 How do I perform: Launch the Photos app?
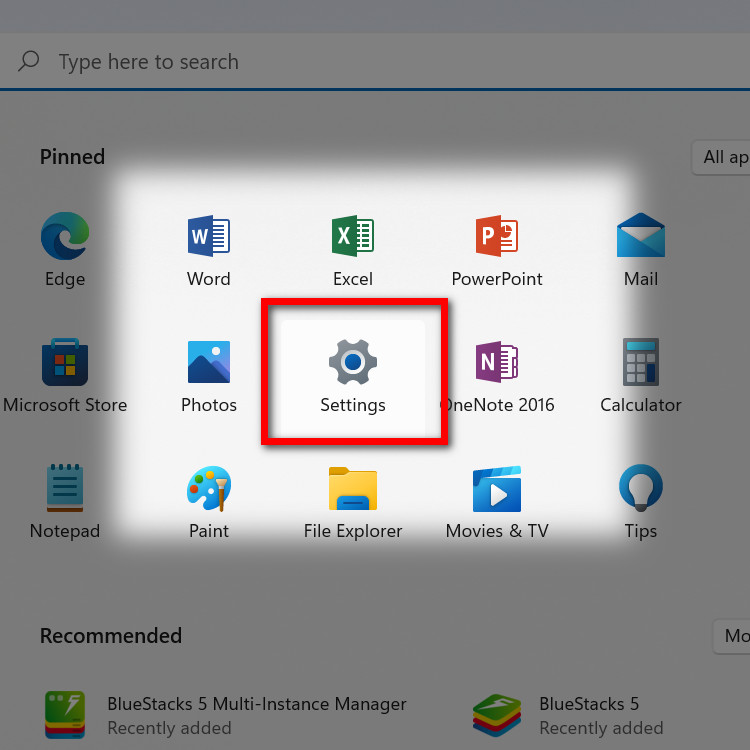click(x=209, y=376)
